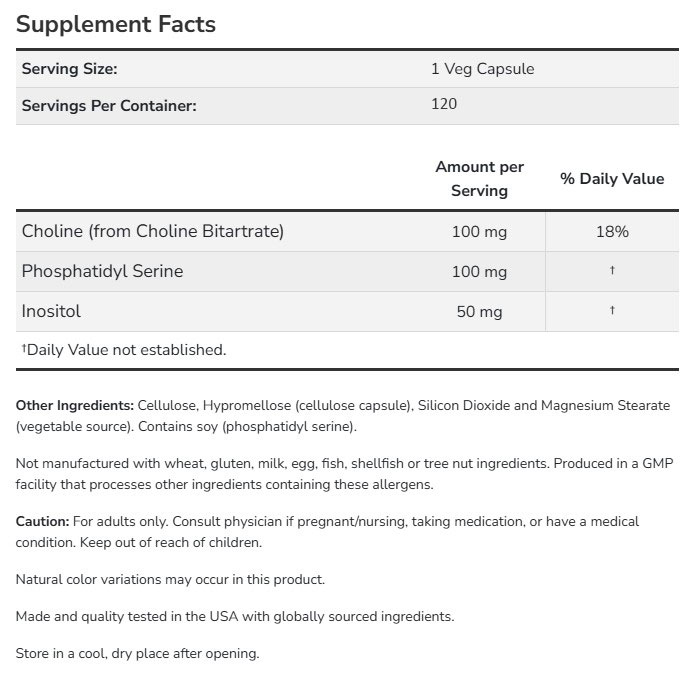Click the dagger symbol in Phosphatidyl Serine row
The image size is (693, 675).
coord(611,271)
